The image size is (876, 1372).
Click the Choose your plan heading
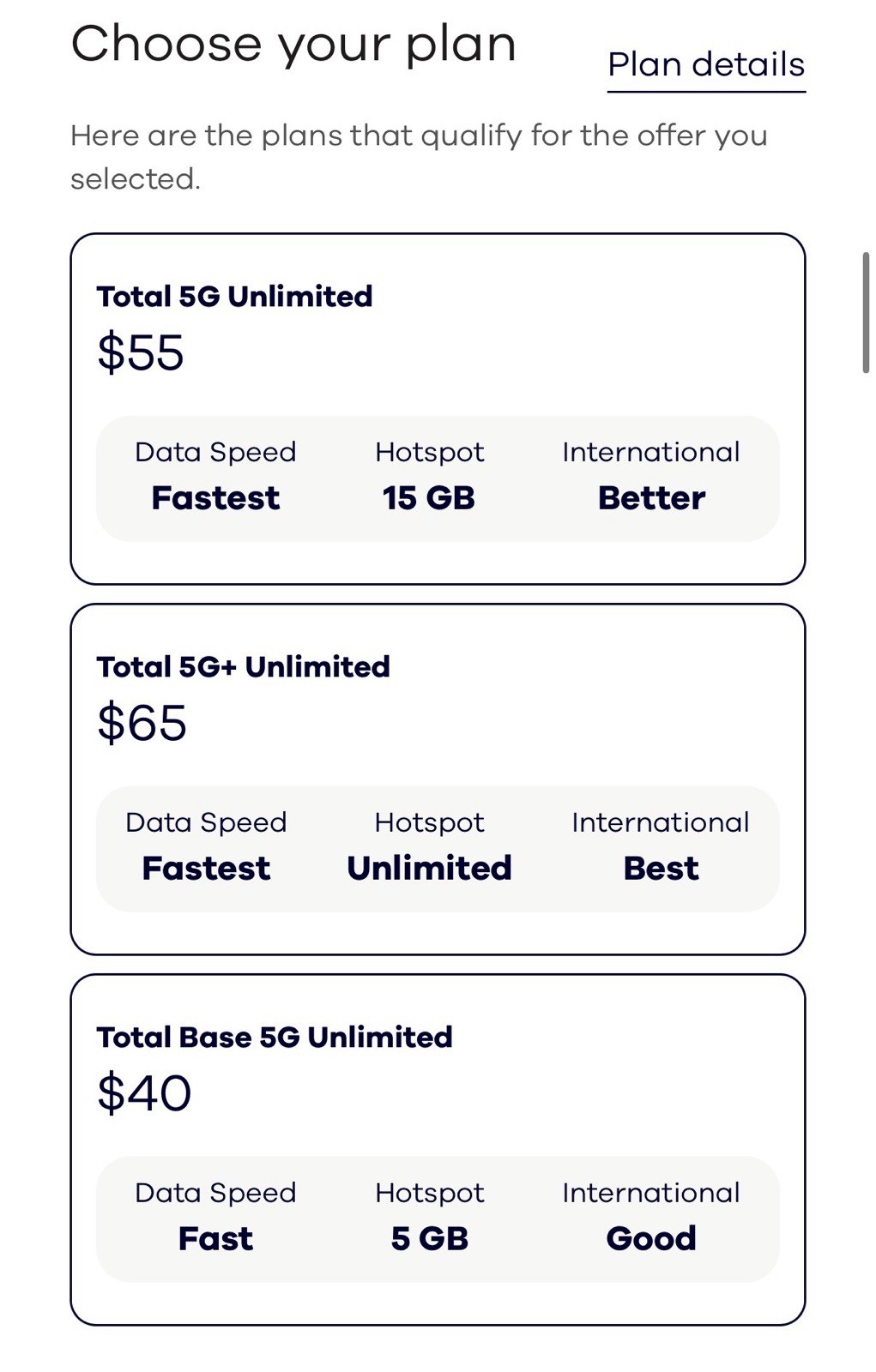(293, 45)
